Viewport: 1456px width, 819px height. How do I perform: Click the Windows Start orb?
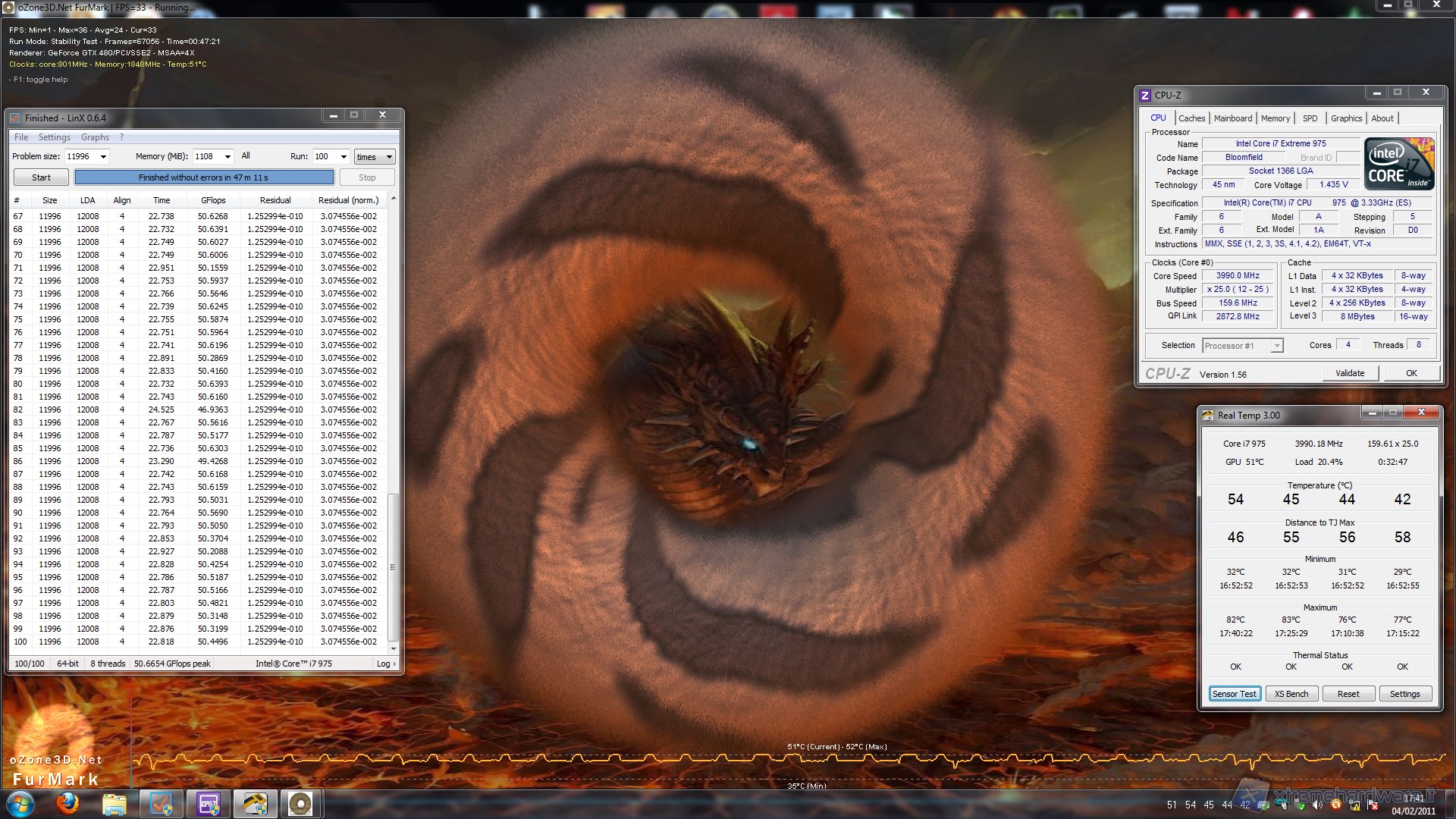tap(20, 803)
